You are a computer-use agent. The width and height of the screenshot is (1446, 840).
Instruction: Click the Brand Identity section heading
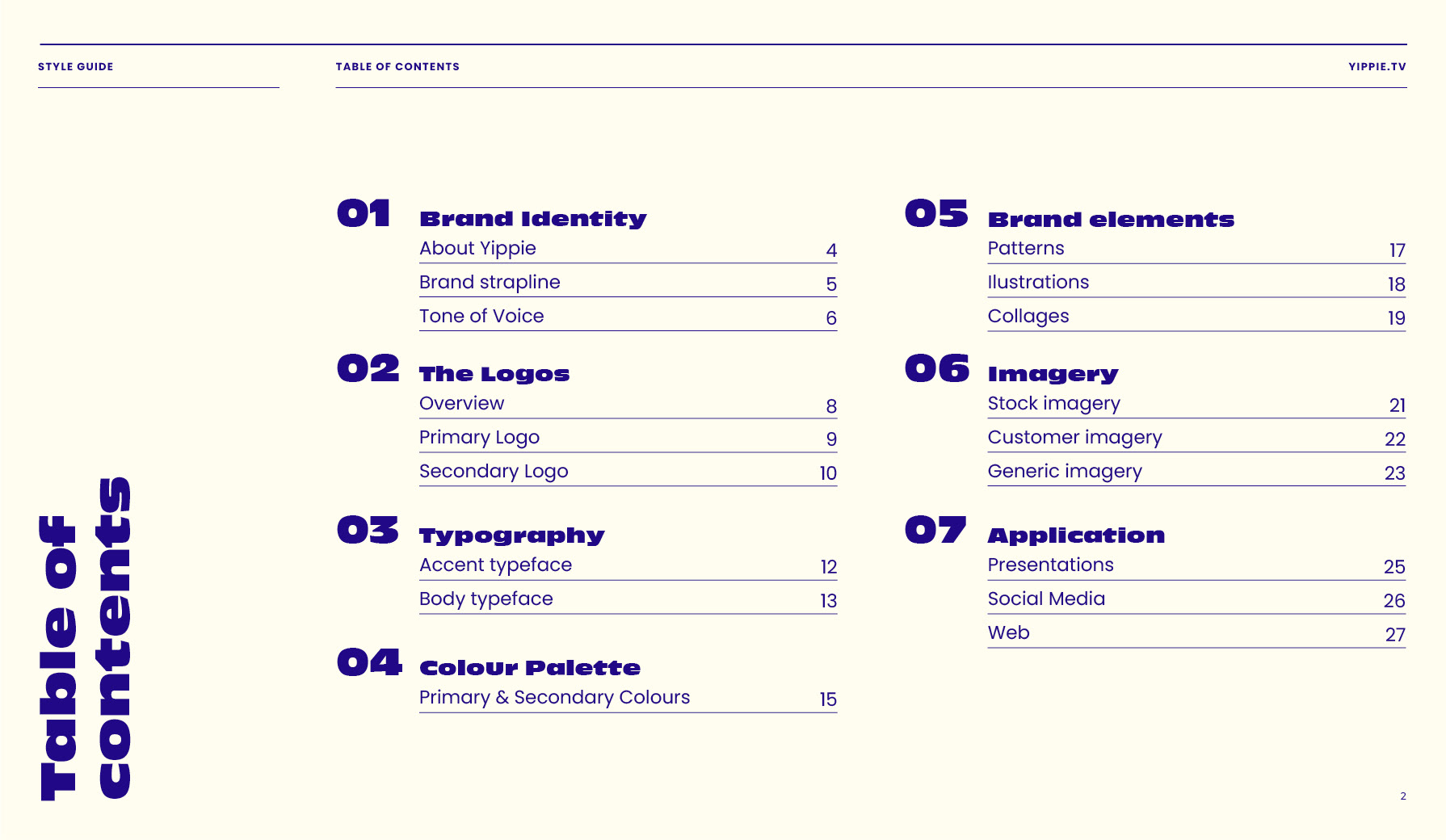tap(533, 219)
